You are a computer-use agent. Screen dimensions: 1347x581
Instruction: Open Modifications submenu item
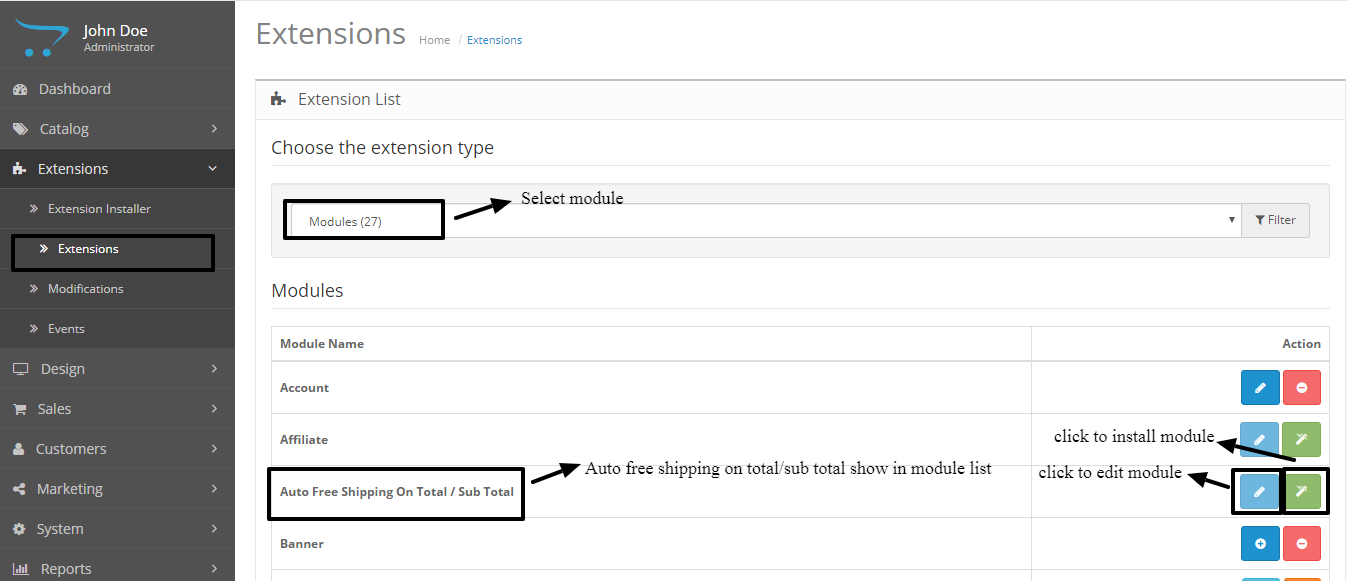(86, 289)
